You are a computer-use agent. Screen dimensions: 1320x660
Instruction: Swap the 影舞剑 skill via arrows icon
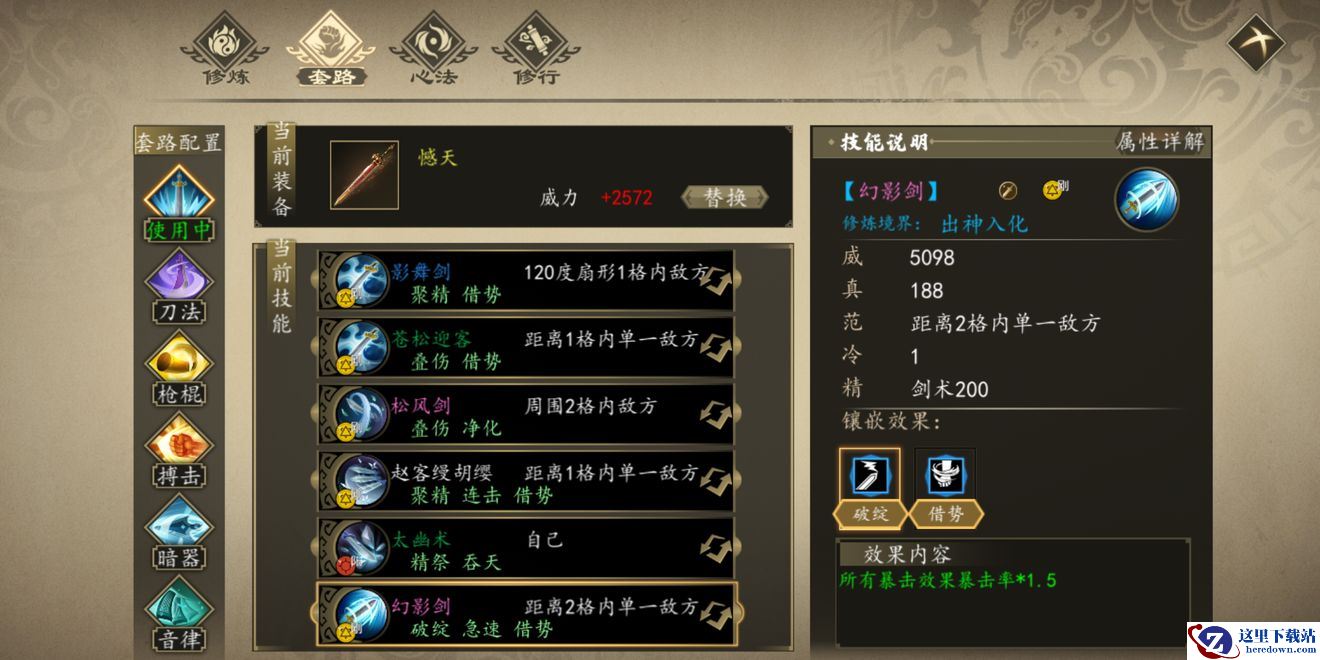tap(714, 281)
